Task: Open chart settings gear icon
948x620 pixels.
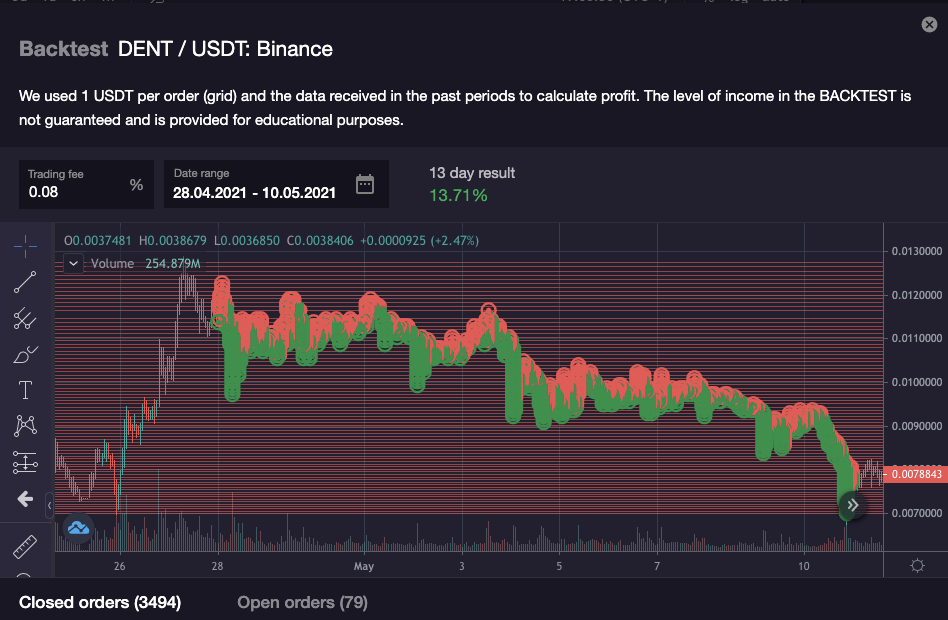Action: (917, 566)
